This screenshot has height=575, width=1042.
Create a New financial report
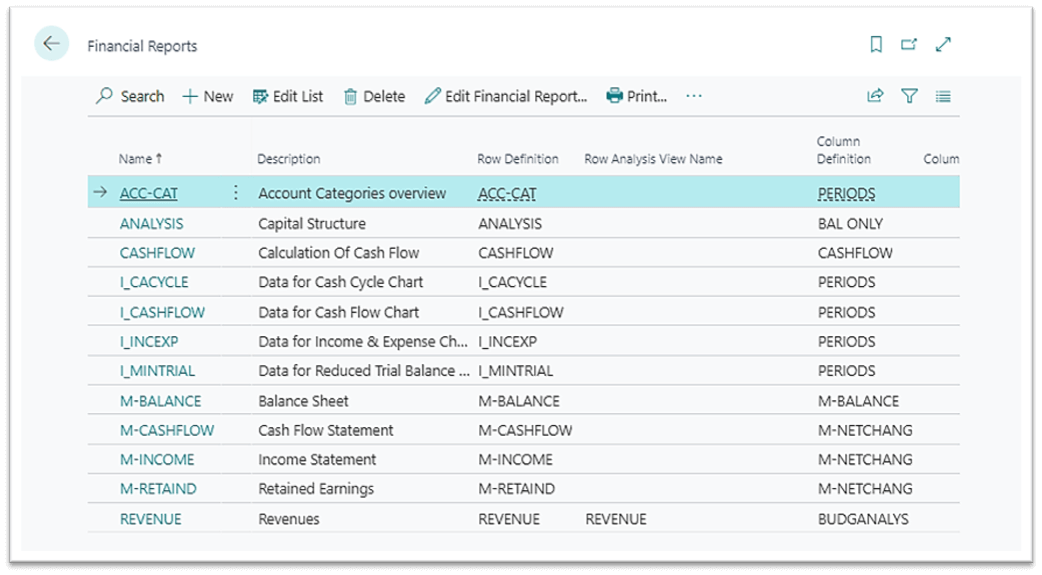pyautogui.click(x=208, y=96)
